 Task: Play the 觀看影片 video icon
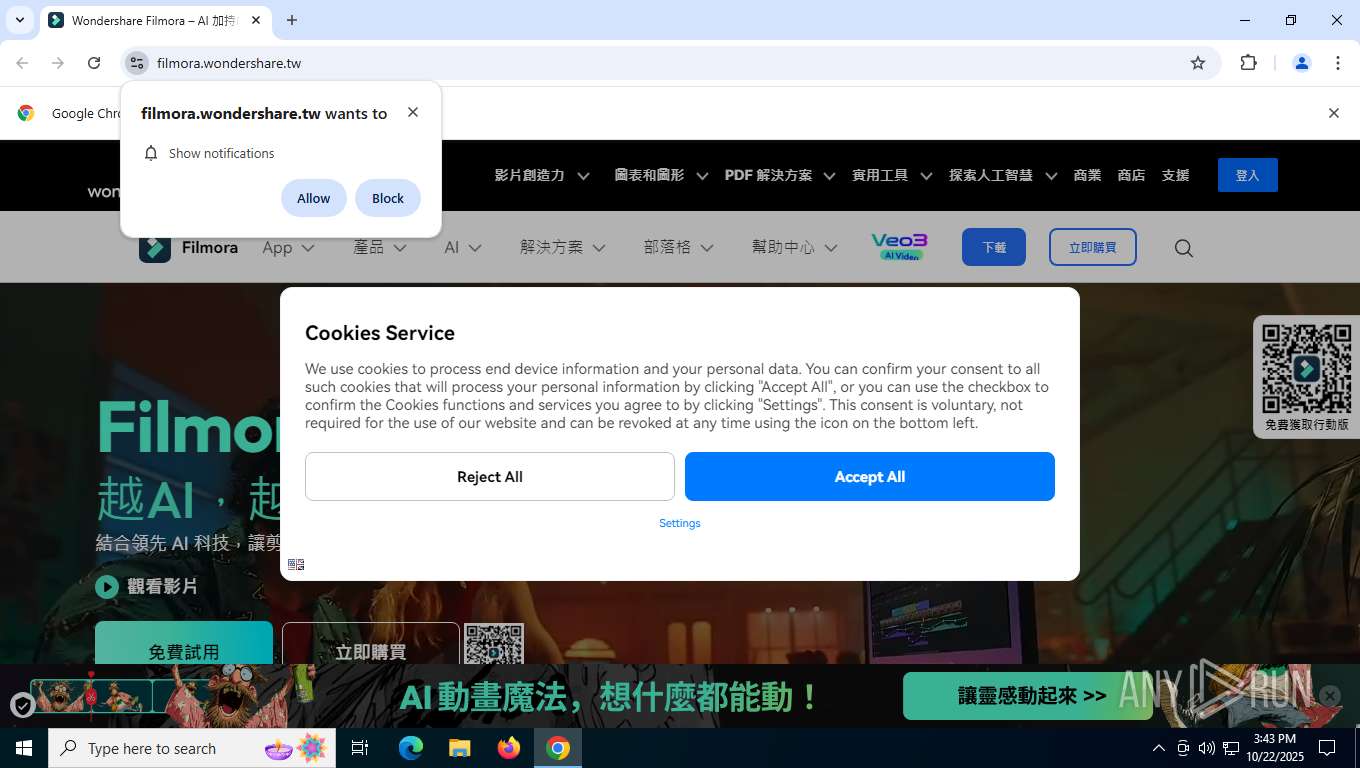click(x=107, y=586)
